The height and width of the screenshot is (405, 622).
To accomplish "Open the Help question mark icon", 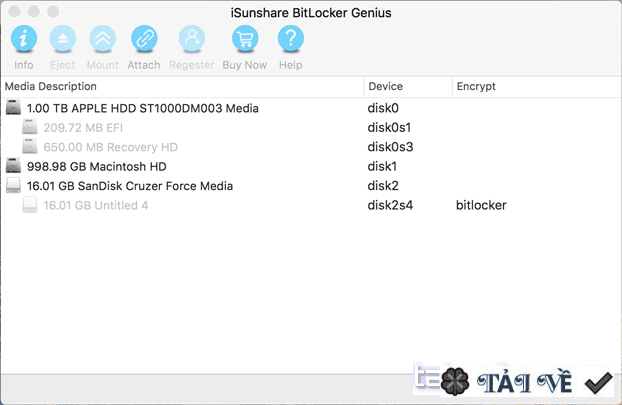I will (290, 38).
